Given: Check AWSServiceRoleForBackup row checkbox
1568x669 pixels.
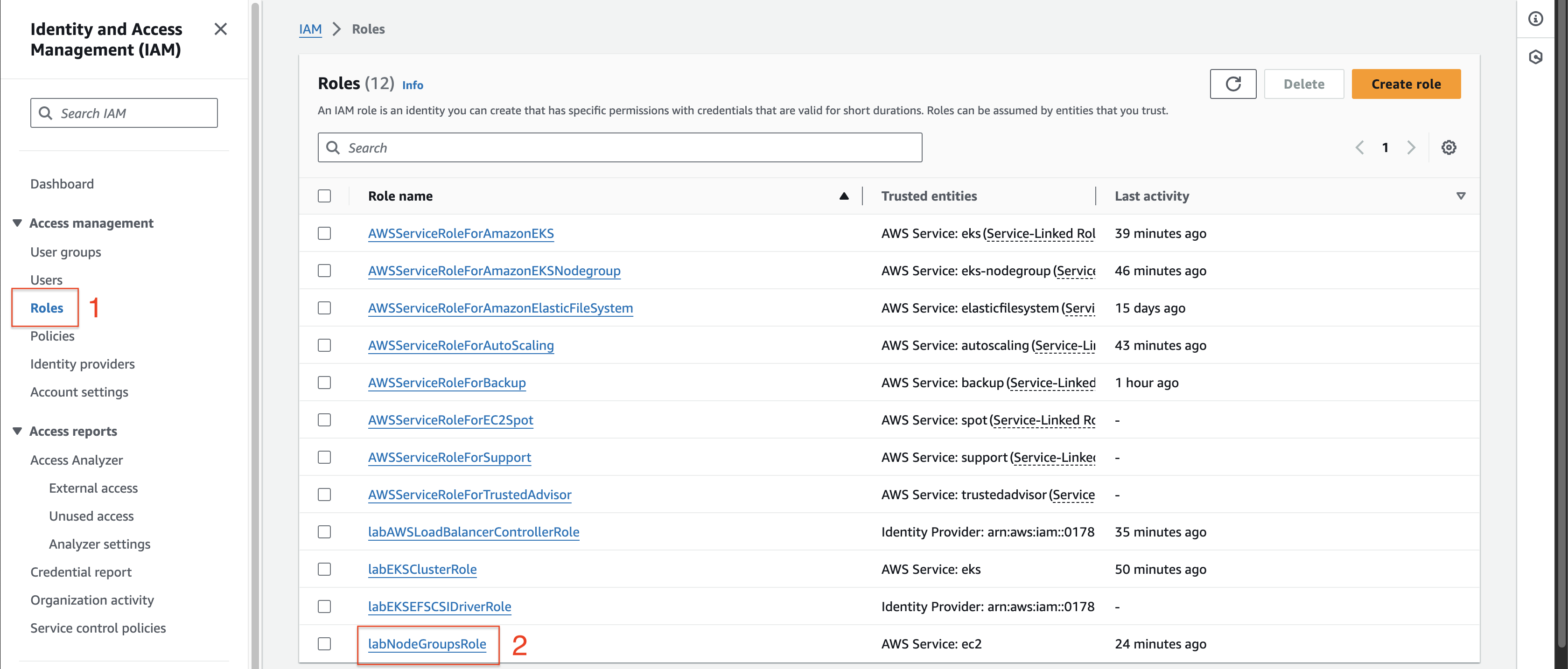Looking at the screenshot, I should click(324, 382).
